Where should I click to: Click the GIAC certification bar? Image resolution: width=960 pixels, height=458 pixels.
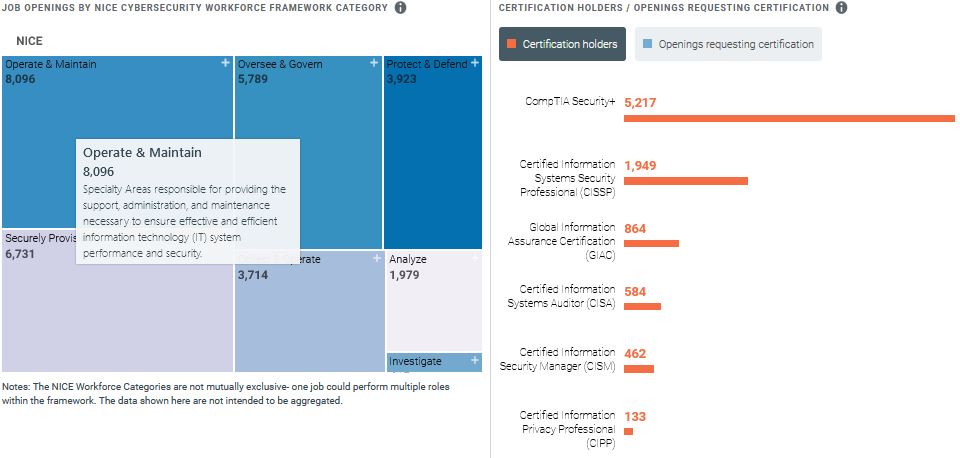pos(651,243)
